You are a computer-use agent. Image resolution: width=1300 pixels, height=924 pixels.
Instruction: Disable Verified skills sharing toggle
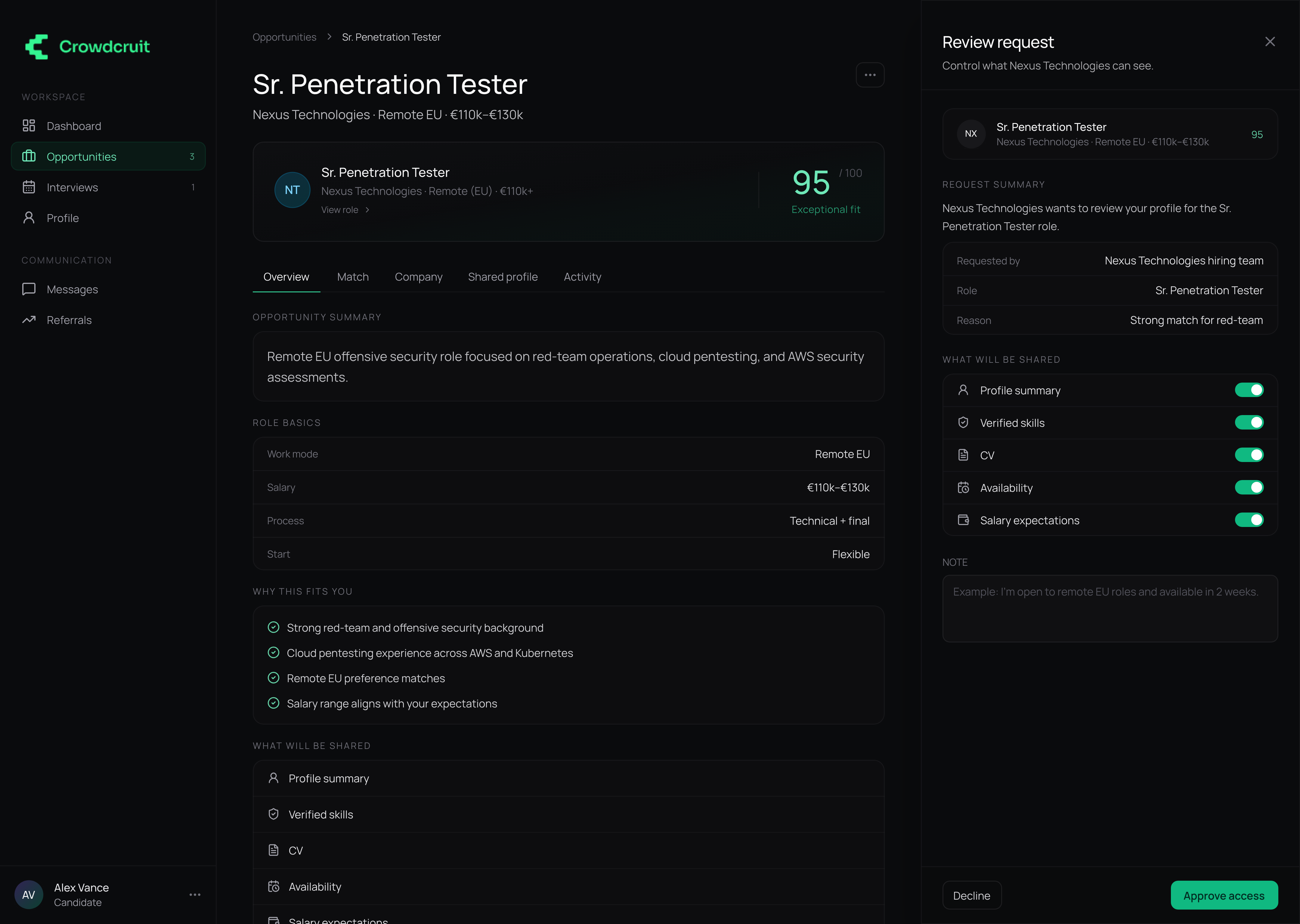1249,422
